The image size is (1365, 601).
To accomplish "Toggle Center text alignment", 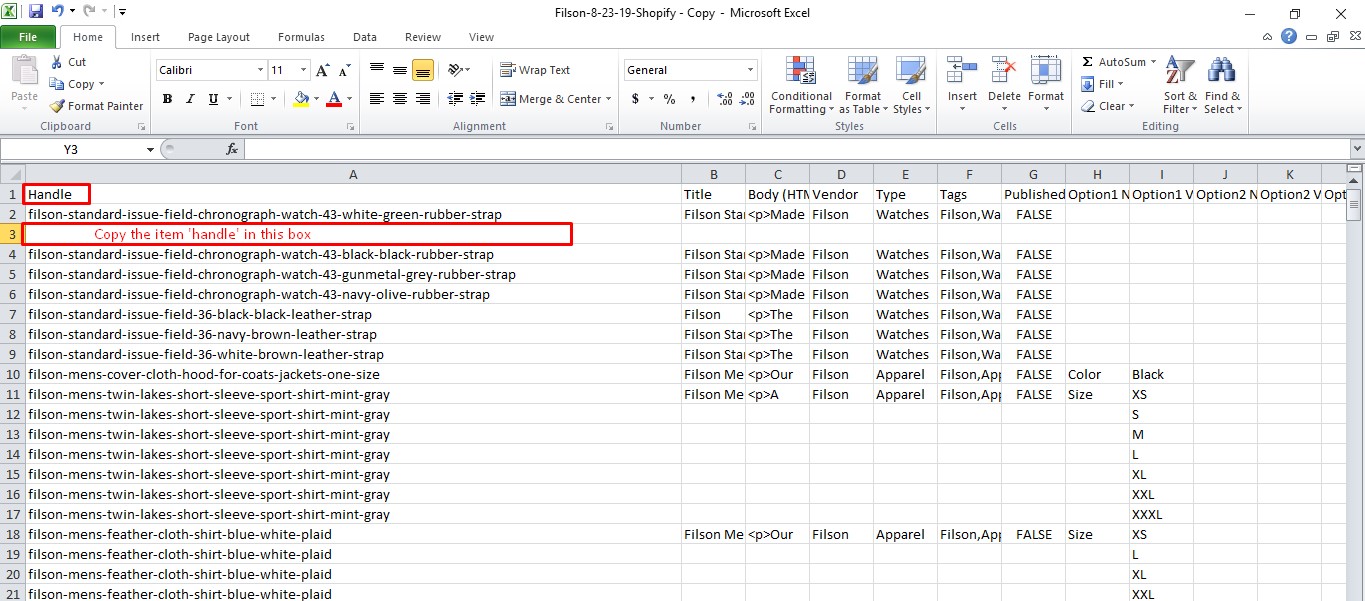I will [400, 99].
